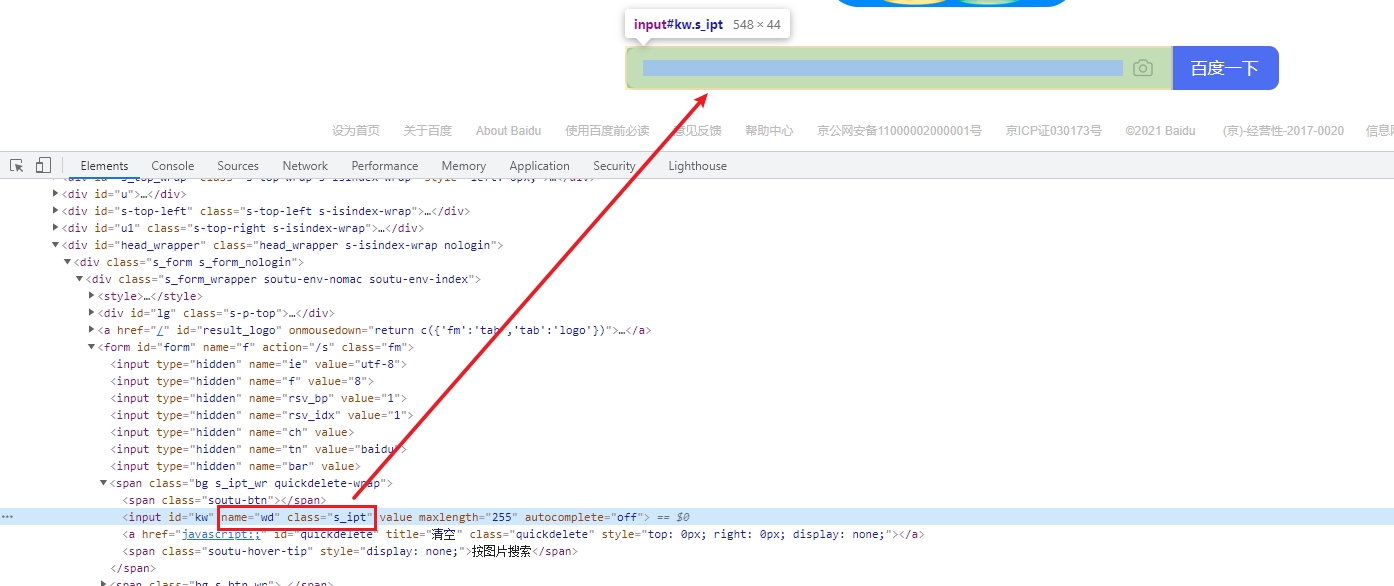The width and height of the screenshot is (1394, 586).
Task: Open the 京公网安备11000002000001号 link
Action: click(899, 130)
